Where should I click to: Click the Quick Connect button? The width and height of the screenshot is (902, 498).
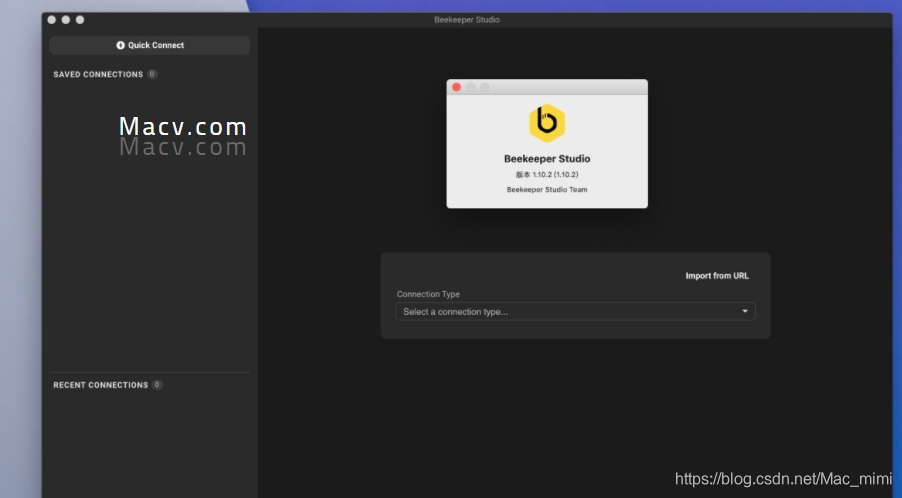tap(150, 45)
